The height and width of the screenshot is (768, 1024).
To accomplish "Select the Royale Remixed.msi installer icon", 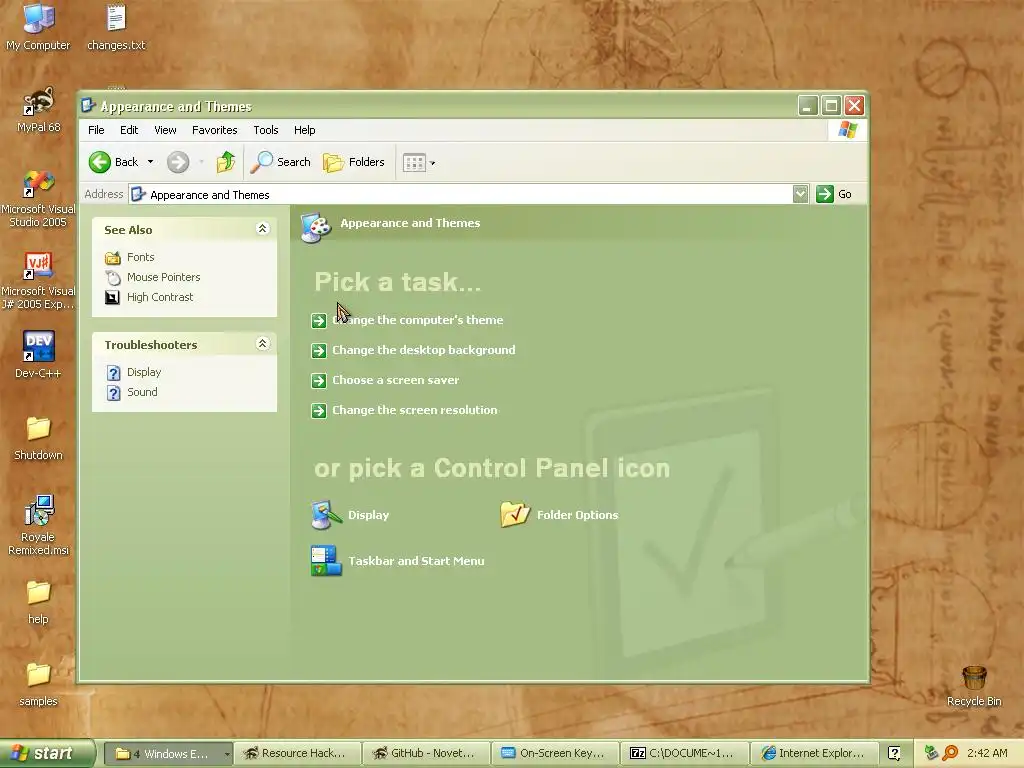I will (38, 526).
